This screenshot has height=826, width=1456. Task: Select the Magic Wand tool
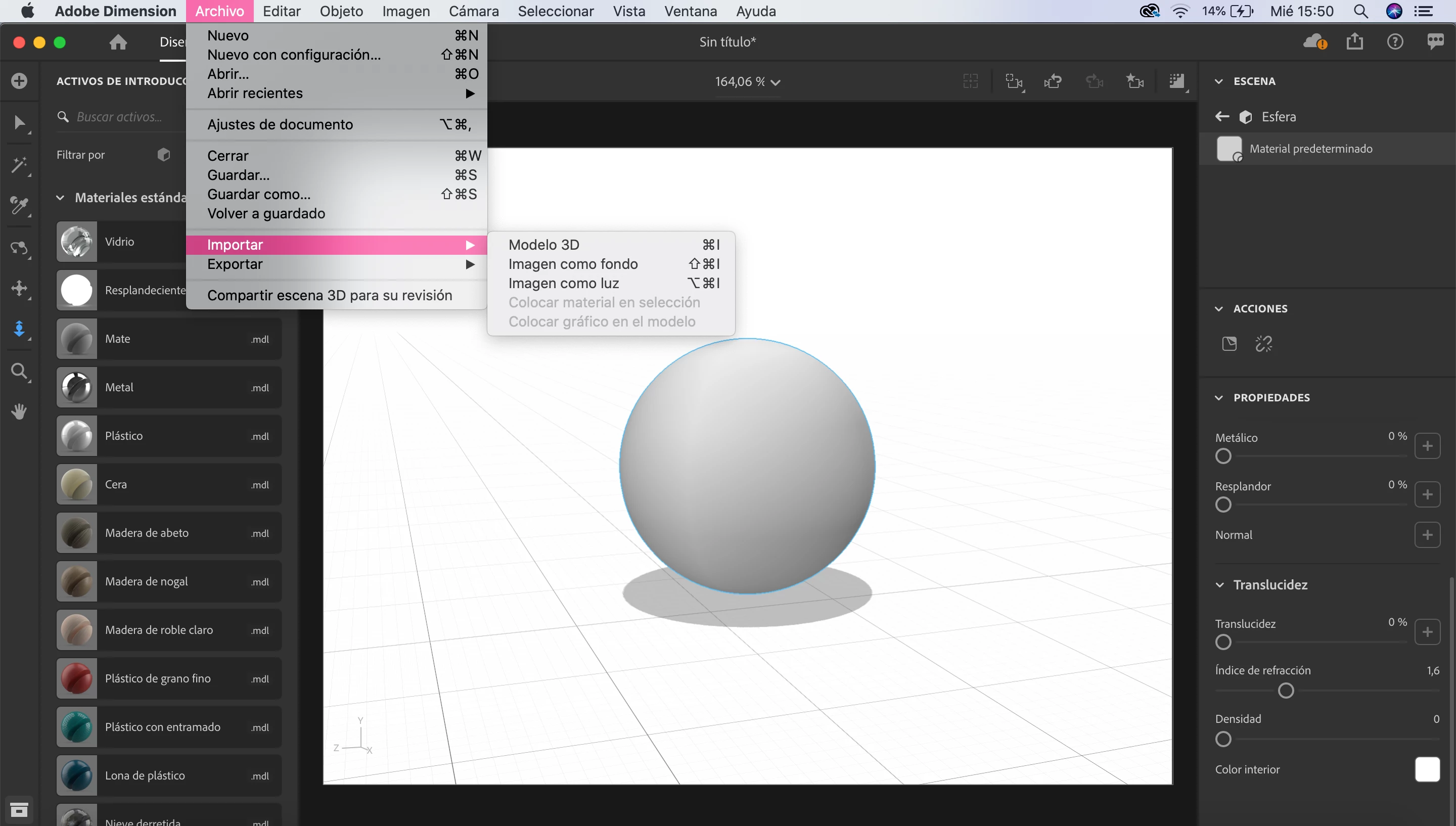[19, 165]
